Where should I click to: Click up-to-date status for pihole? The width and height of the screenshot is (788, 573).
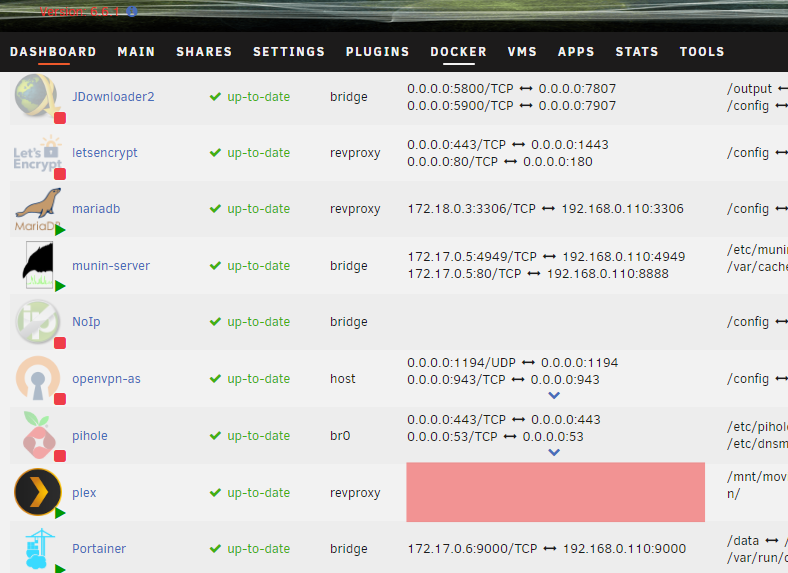point(250,435)
